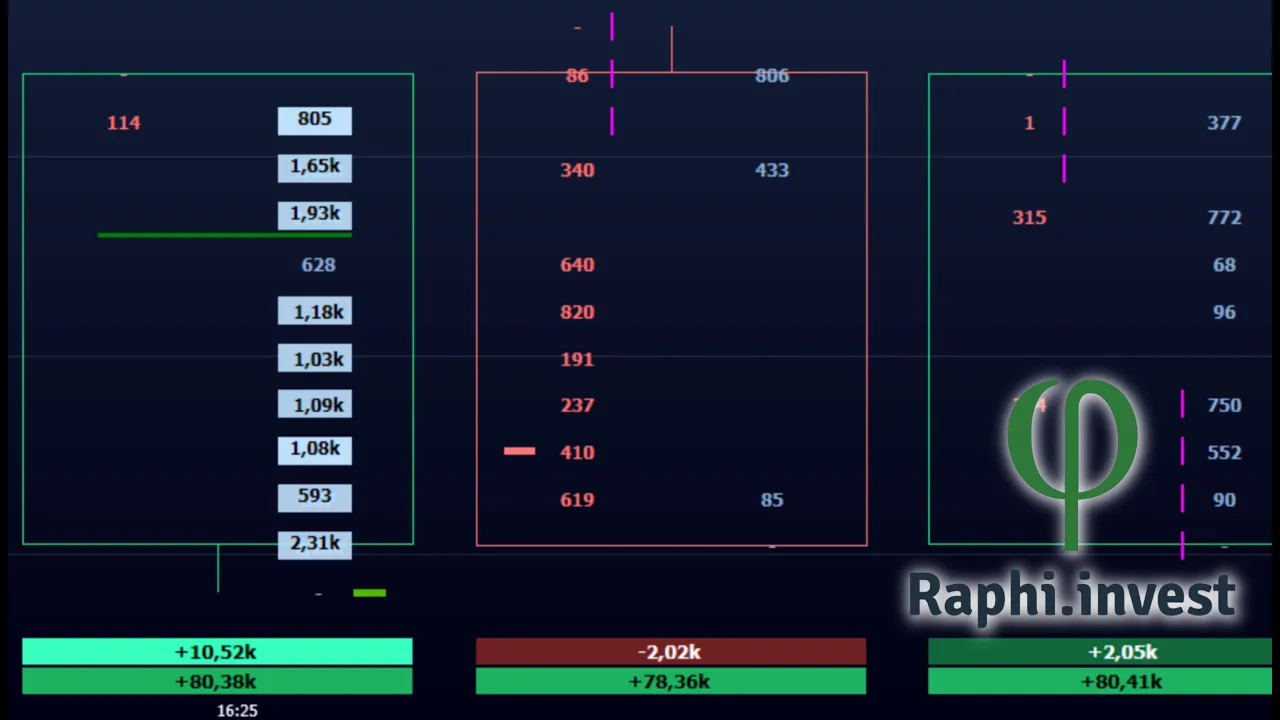Click the +78,36k cumulative delta bar
The image size is (1280, 720).
pyautogui.click(x=671, y=681)
